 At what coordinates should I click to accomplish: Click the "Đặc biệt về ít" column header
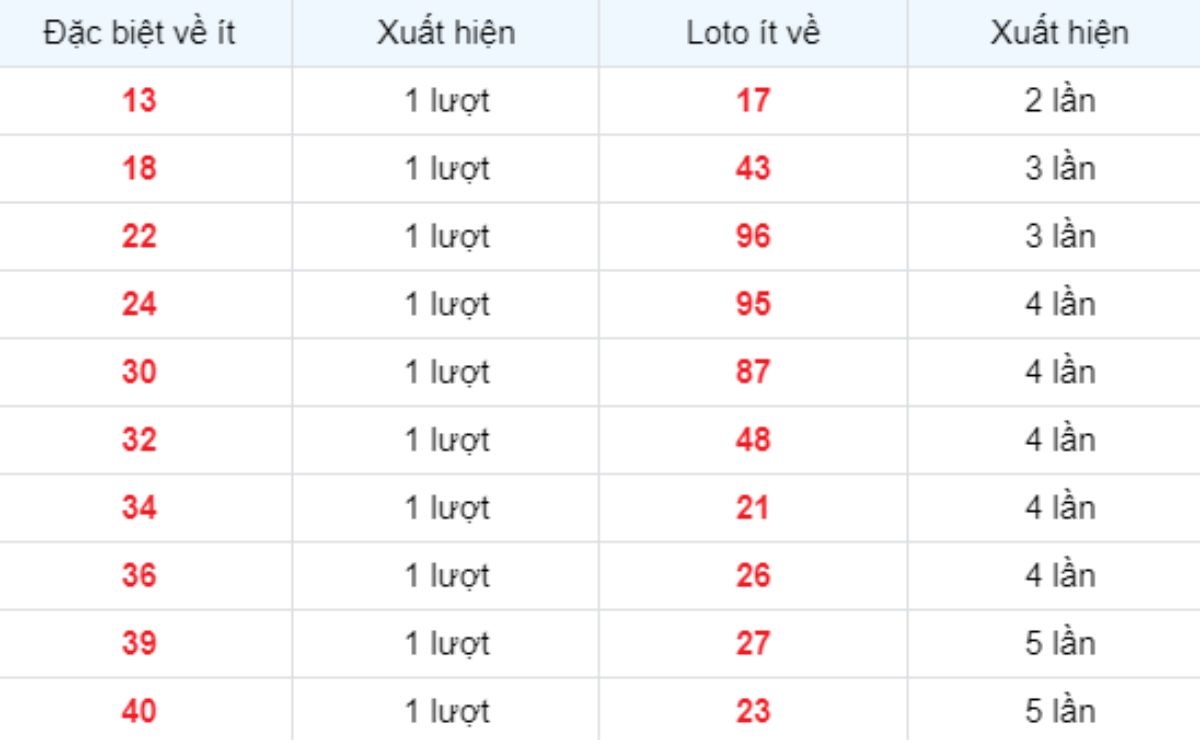tap(139, 33)
